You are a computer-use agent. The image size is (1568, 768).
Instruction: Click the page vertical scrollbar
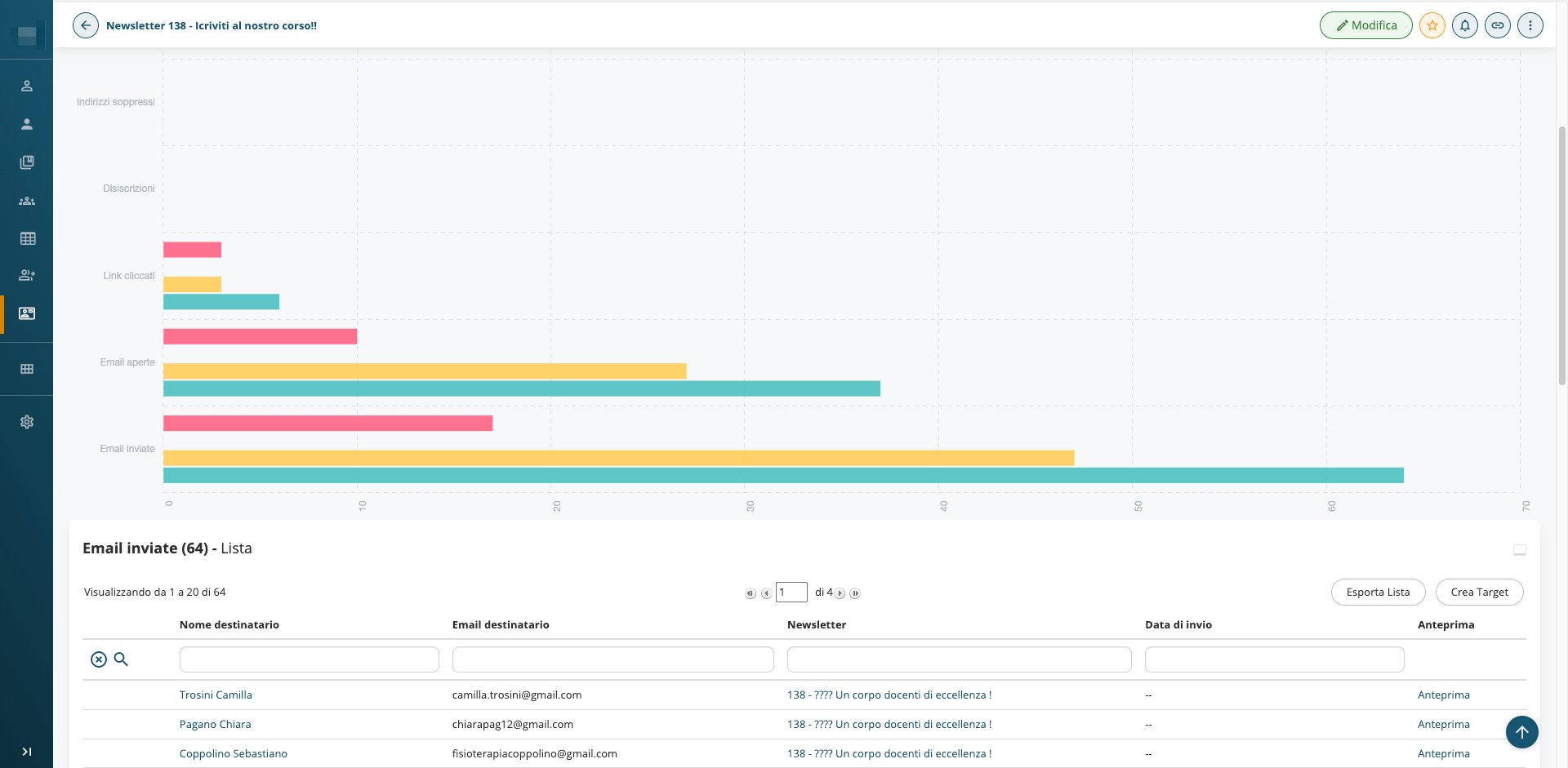pos(1562,255)
